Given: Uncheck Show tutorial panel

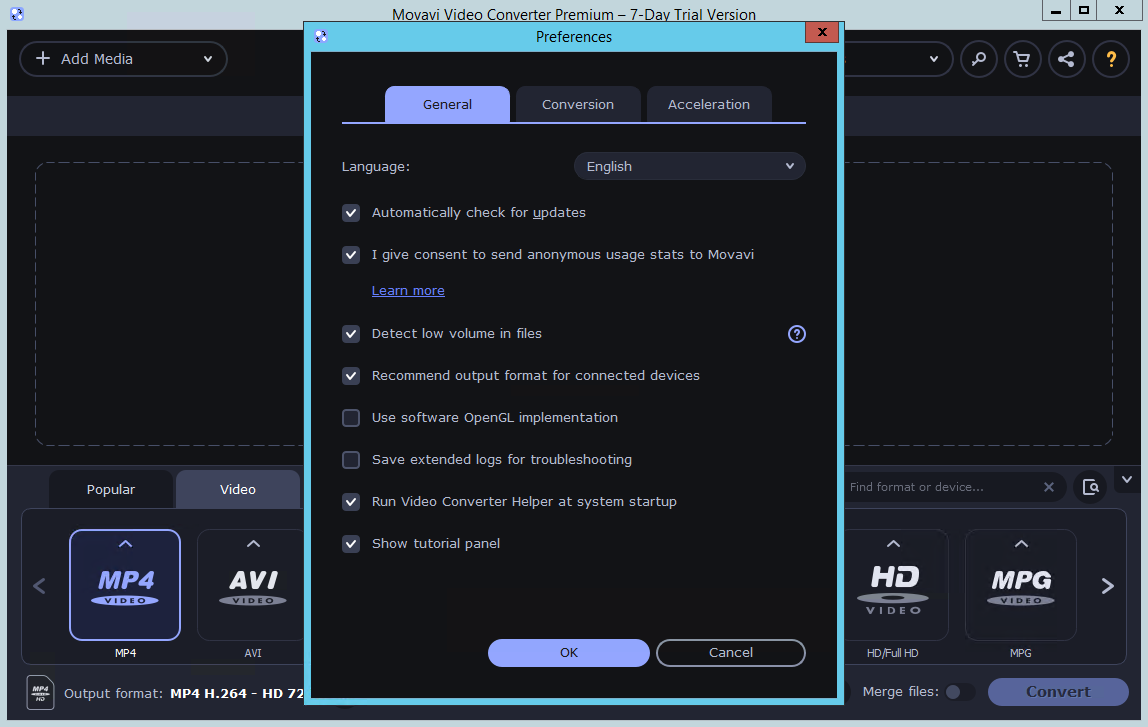Looking at the screenshot, I should coord(351,544).
